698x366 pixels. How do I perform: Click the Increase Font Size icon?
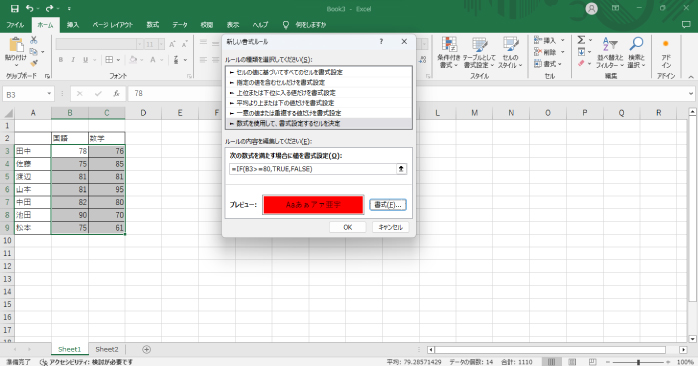click(172, 44)
